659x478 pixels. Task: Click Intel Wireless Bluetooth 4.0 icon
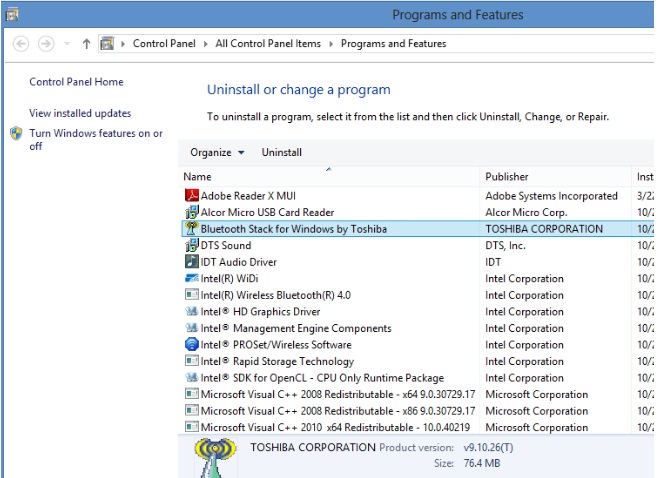pos(192,295)
